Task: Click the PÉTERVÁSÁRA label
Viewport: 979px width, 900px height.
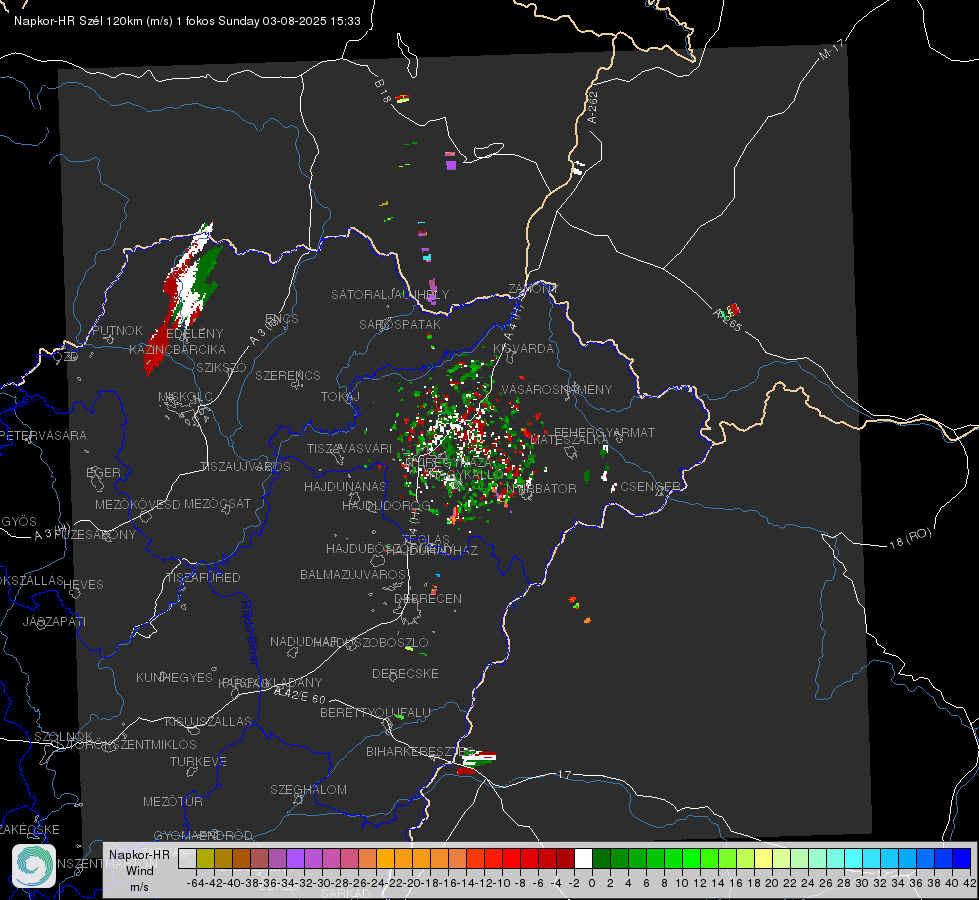Action: click(43, 436)
